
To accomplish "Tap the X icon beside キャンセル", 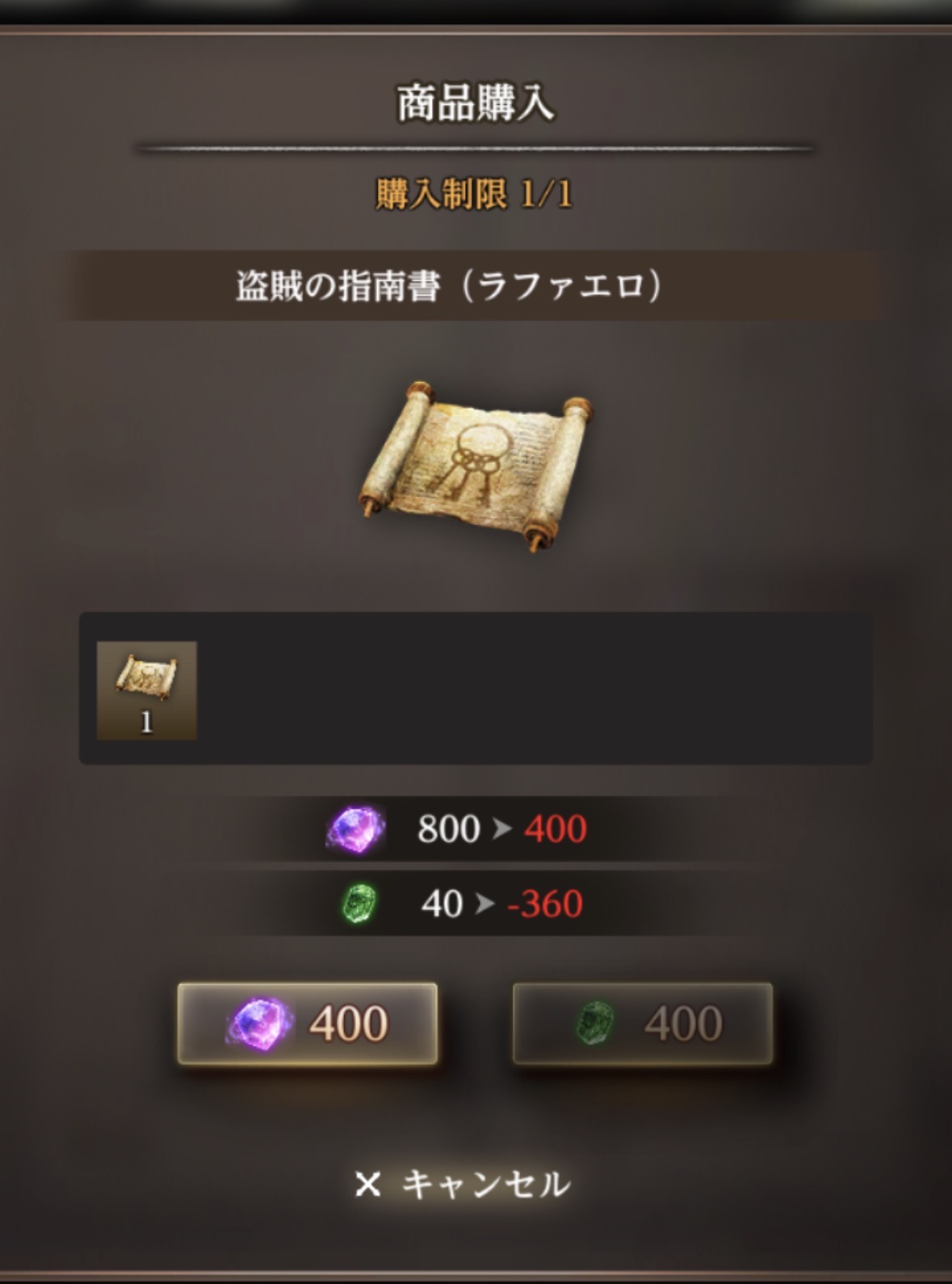I will (x=367, y=1185).
